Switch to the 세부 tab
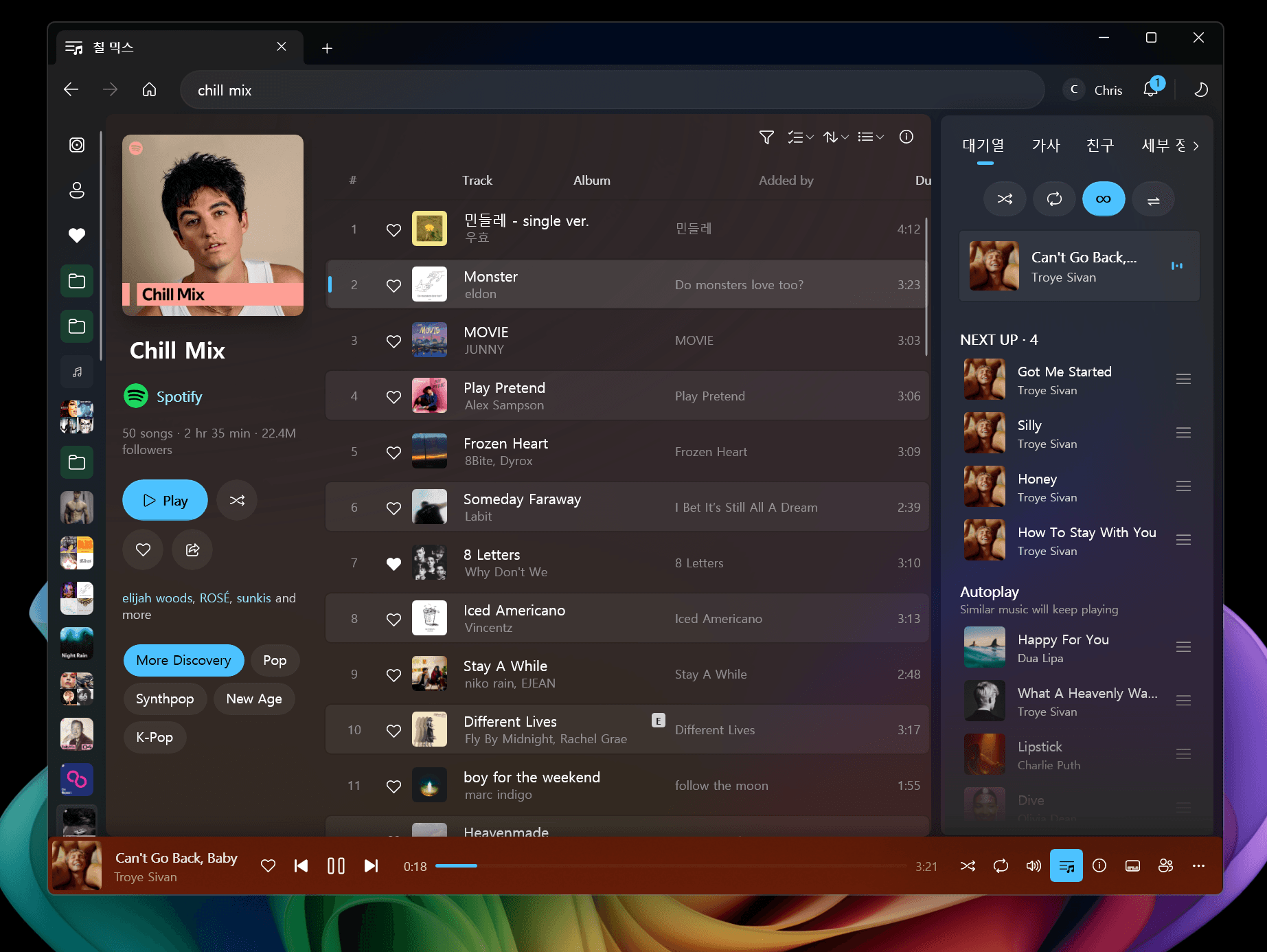The width and height of the screenshot is (1267, 952). click(x=1163, y=146)
